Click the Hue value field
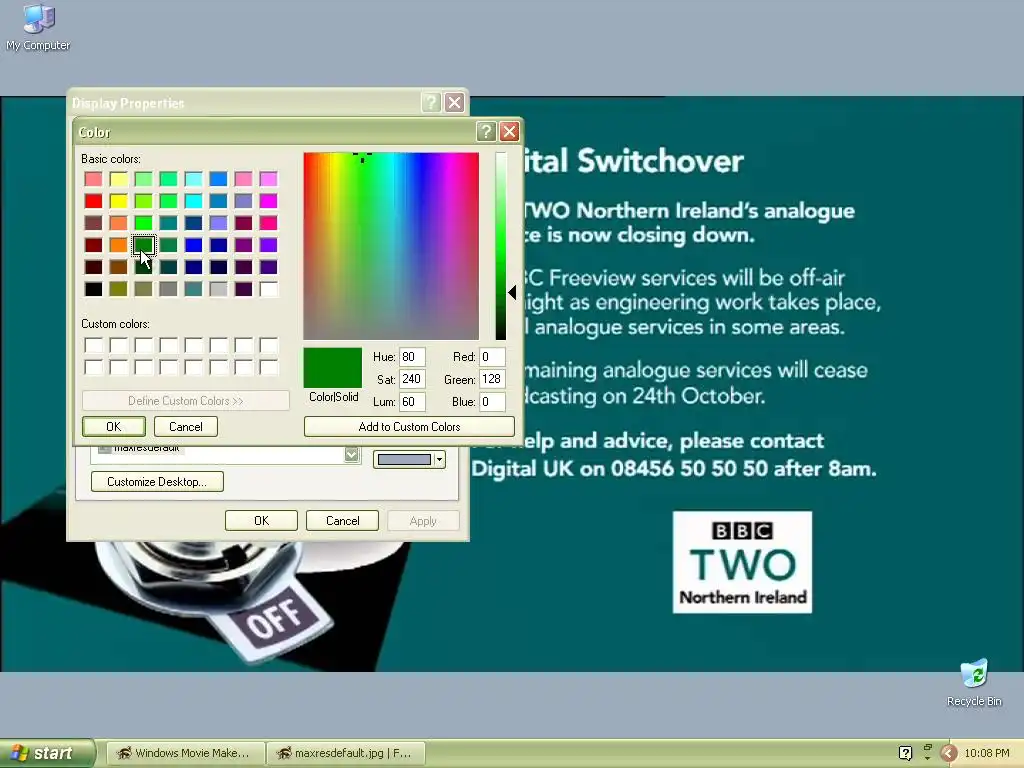The image size is (1024, 768). (412, 357)
